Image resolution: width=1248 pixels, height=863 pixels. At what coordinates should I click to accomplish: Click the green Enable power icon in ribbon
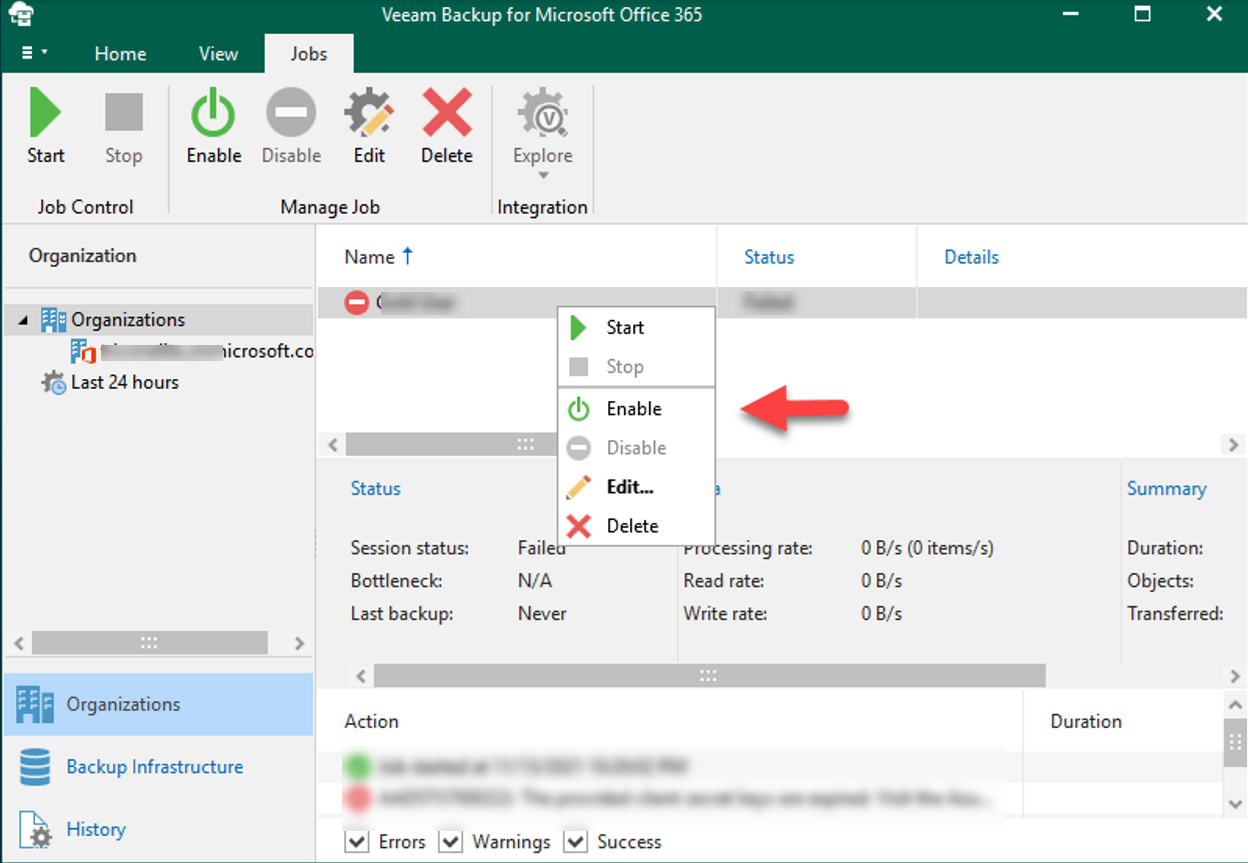pyautogui.click(x=213, y=113)
